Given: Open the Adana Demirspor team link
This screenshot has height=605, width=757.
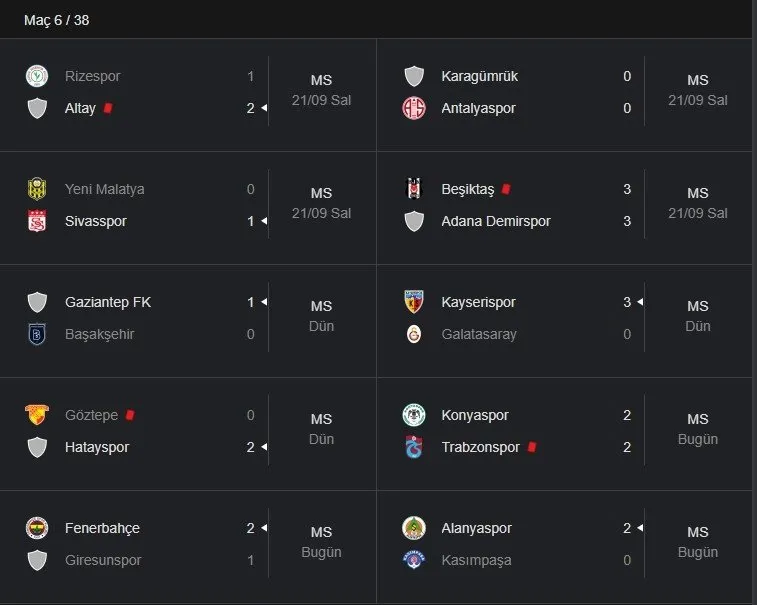Looking at the screenshot, I should 496,221.
